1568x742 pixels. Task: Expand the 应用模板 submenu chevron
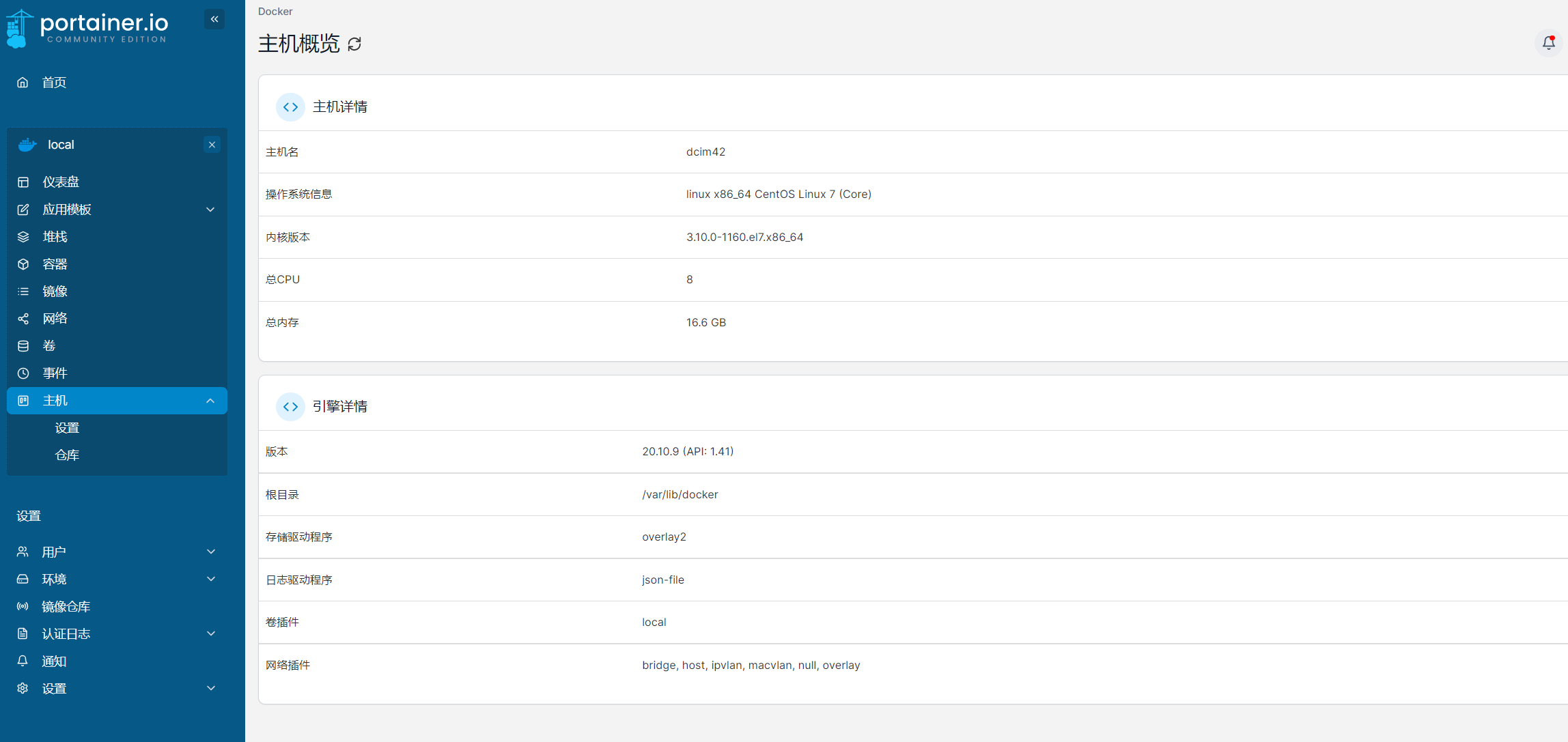(210, 210)
